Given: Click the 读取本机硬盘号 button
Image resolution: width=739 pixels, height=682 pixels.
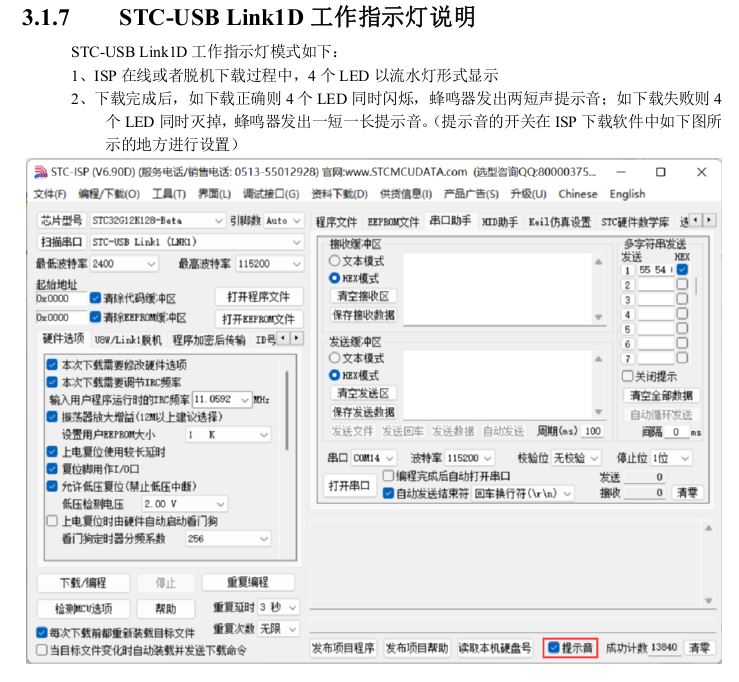Looking at the screenshot, I should (x=494, y=648).
